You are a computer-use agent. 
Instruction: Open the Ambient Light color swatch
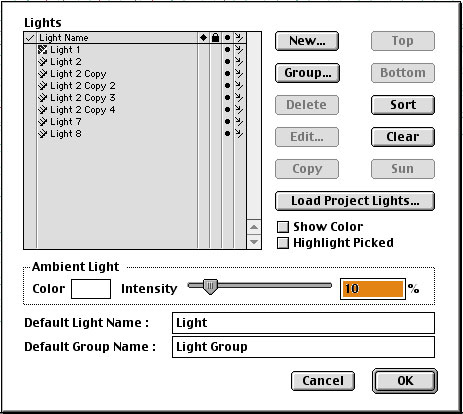(91, 289)
